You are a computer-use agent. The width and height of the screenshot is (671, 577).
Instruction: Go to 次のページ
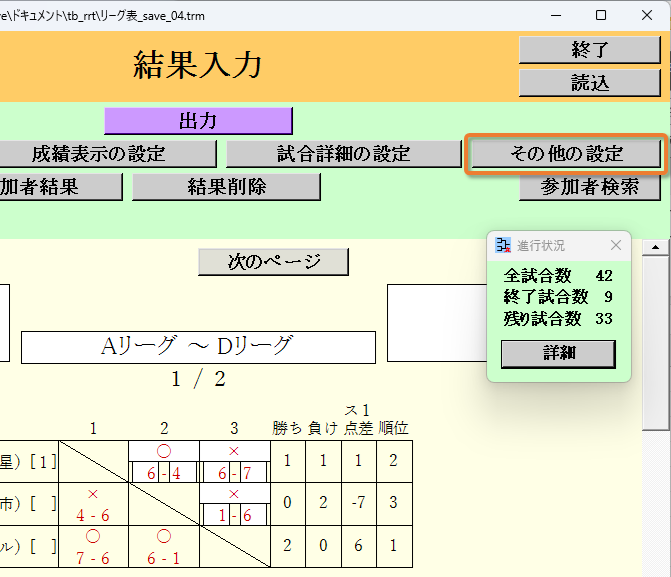pyautogui.click(x=273, y=262)
